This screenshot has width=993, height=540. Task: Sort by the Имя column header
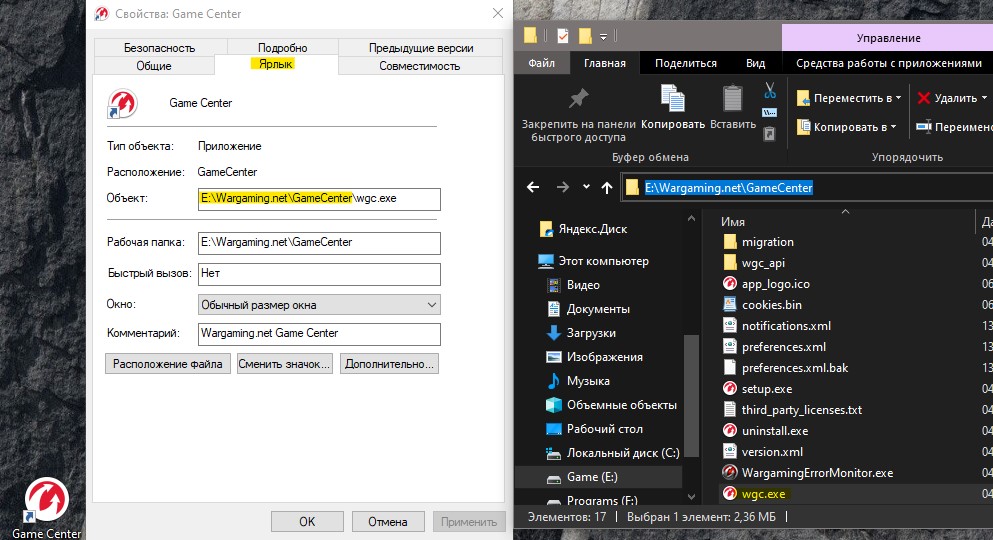(733, 222)
